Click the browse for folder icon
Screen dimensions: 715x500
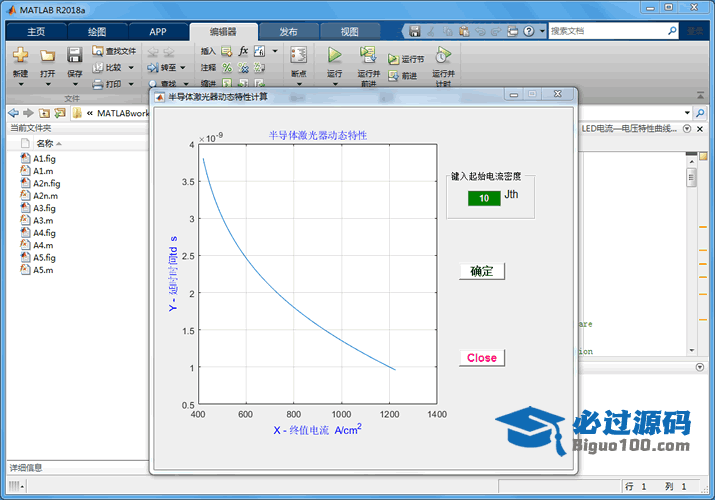(60, 113)
